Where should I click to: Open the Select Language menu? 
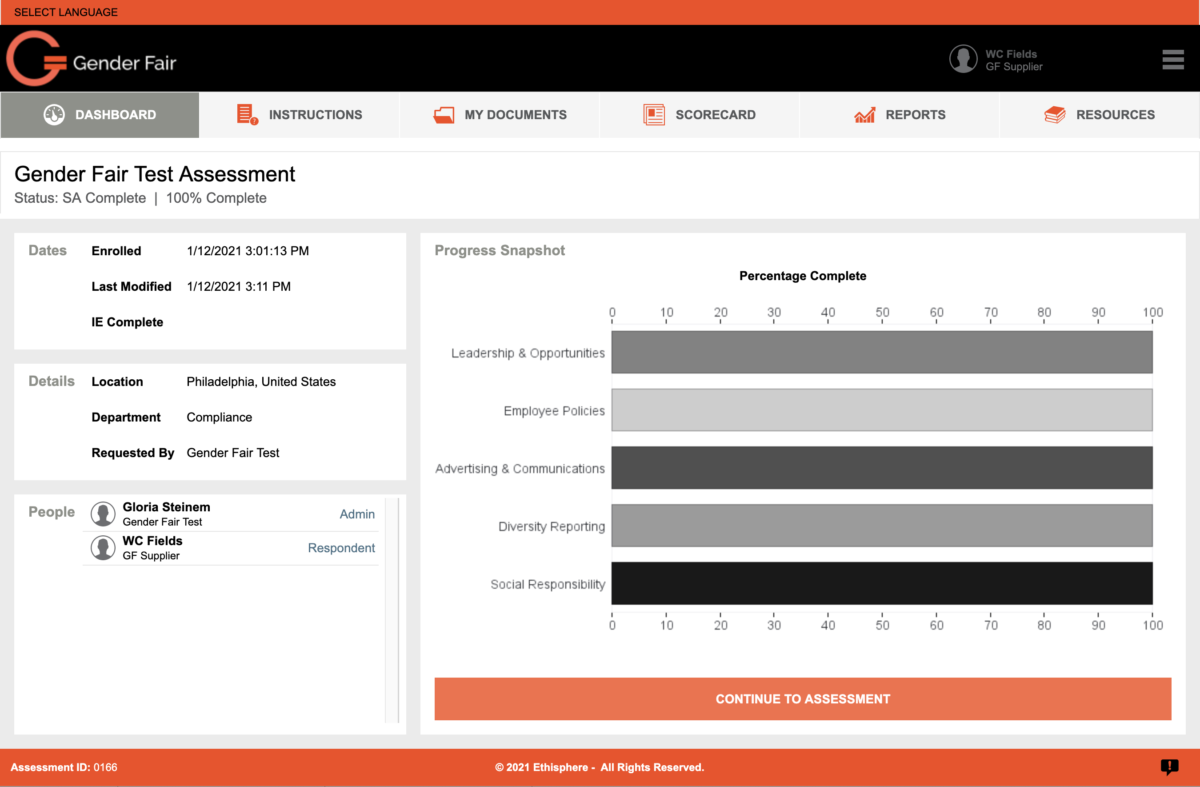tap(66, 12)
